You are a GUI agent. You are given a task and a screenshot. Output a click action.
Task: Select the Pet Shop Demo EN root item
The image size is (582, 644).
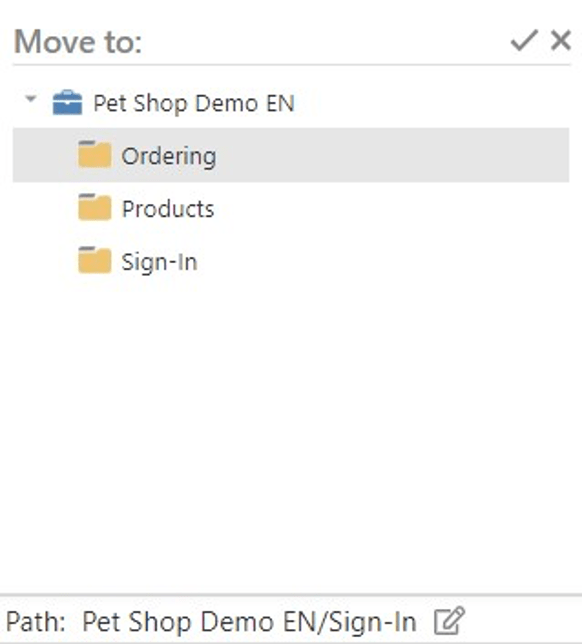(x=194, y=103)
